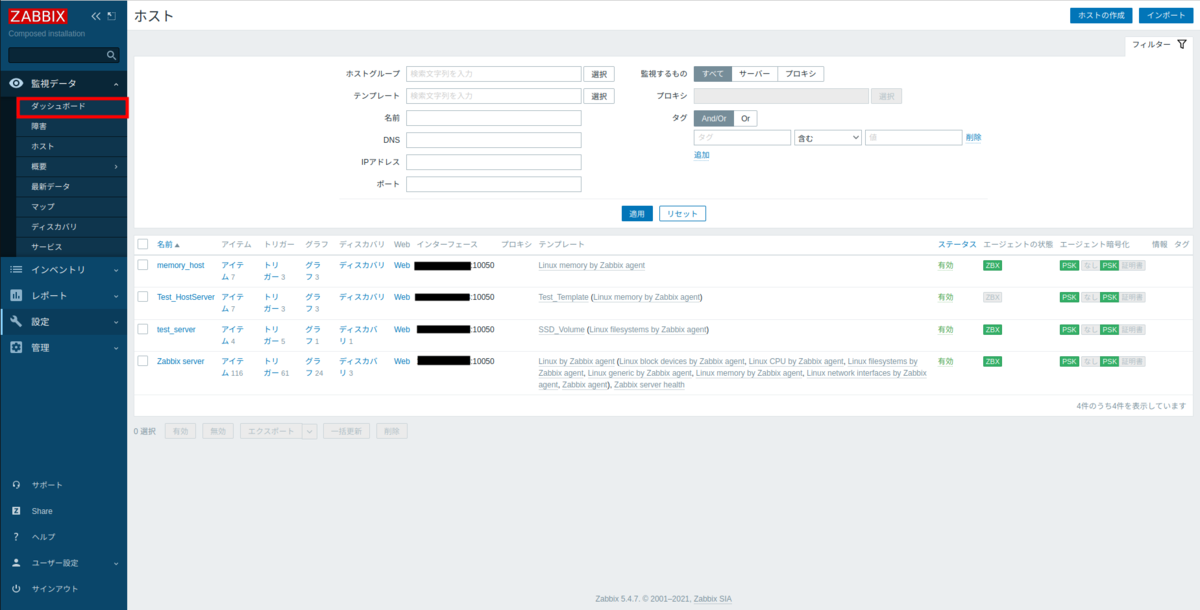Click the ZBX badge for test_server
Image resolution: width=1200 pixels, height=610 pixels.
[992, 329]
